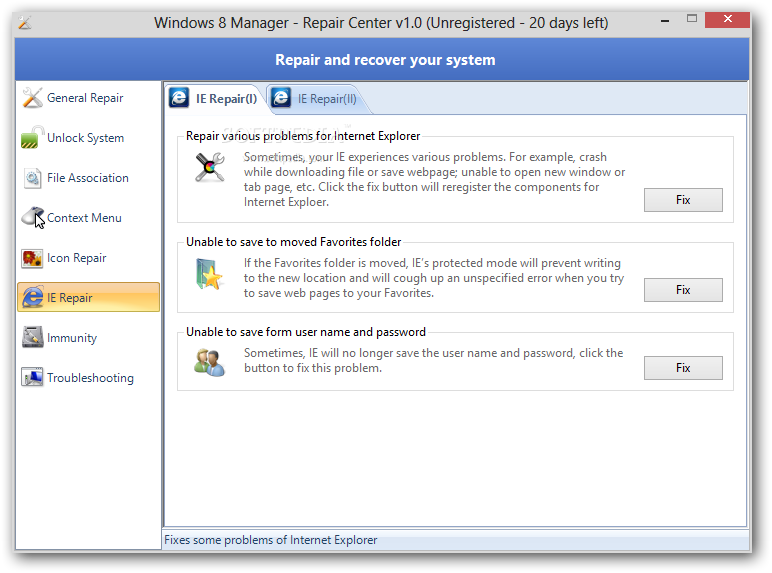Screen dimensions: 772x573
Task: Click the IE Repair sidebar Explorer icon
Action: [x=32, y=297]
